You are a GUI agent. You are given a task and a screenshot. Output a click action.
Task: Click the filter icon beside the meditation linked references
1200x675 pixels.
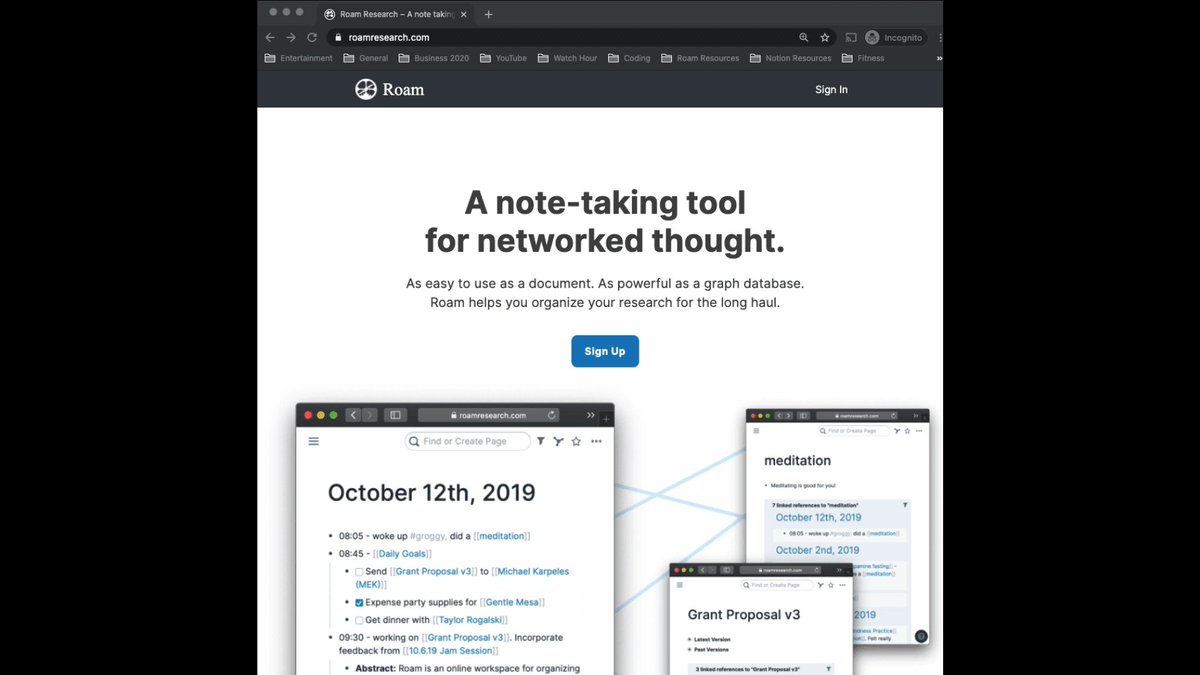(905, 505)
